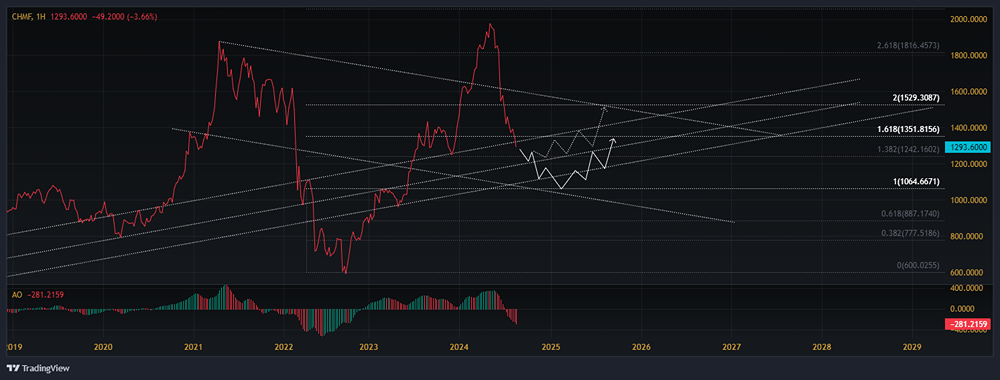Screen dimensions: 1000x380
Task: Click 2020 on time axis
Action: coord(103,347)
